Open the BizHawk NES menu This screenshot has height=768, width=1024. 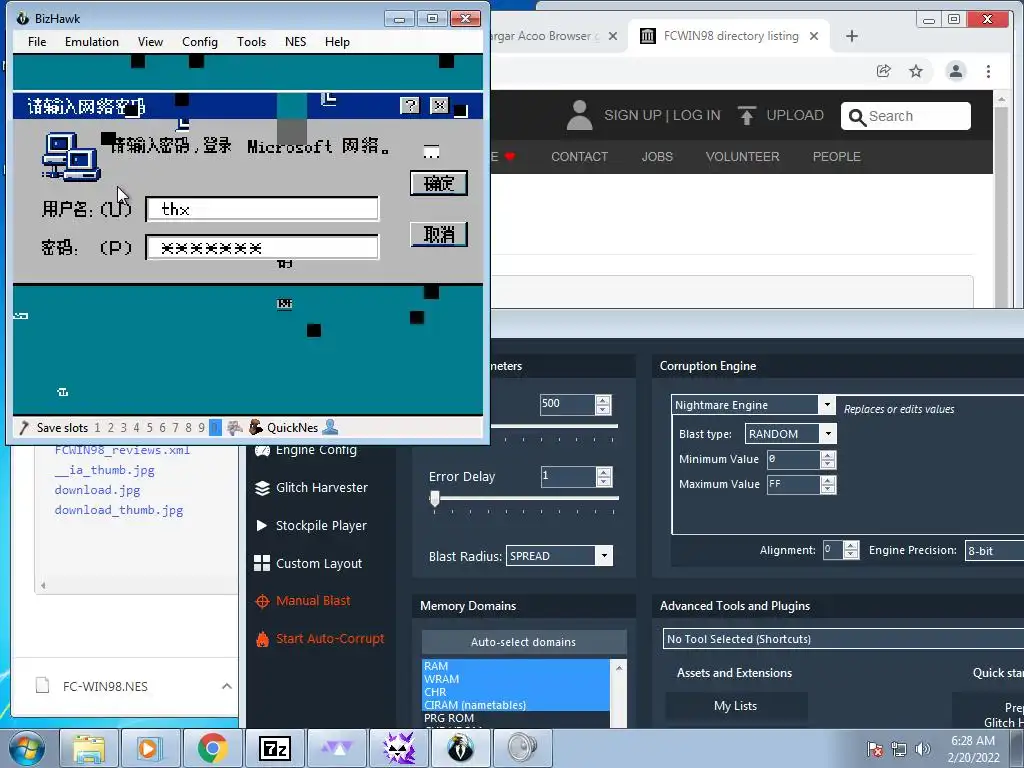pyautogui.click(x=295, y=42)
